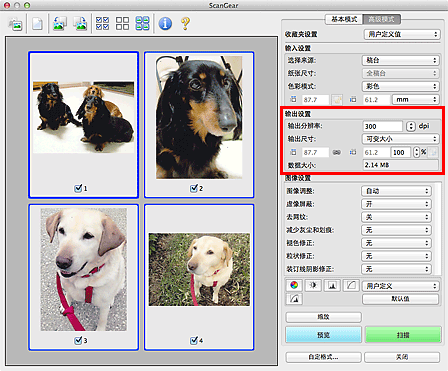The image size is (448, 371).
Task: Click the 缩放 zoom button
Action: pyautogui.click(x=323, y=317)
